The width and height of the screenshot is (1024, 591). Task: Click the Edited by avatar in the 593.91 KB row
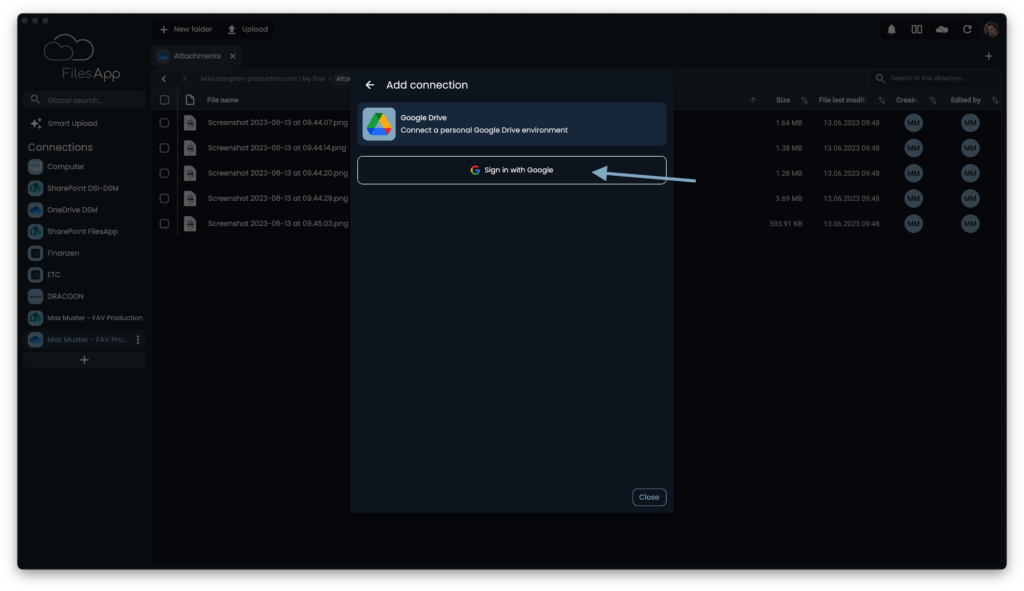(970, 224)
